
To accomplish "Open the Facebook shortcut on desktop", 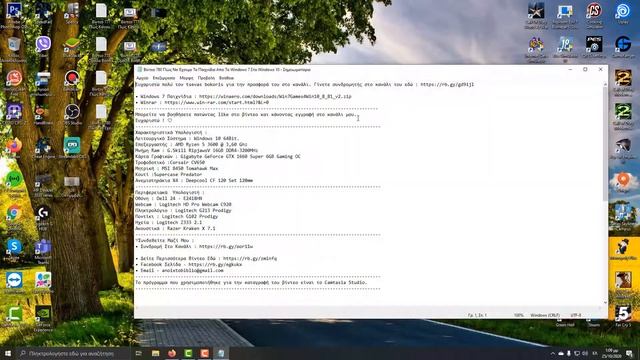I will pyautogui.click(x=159, y=47).
